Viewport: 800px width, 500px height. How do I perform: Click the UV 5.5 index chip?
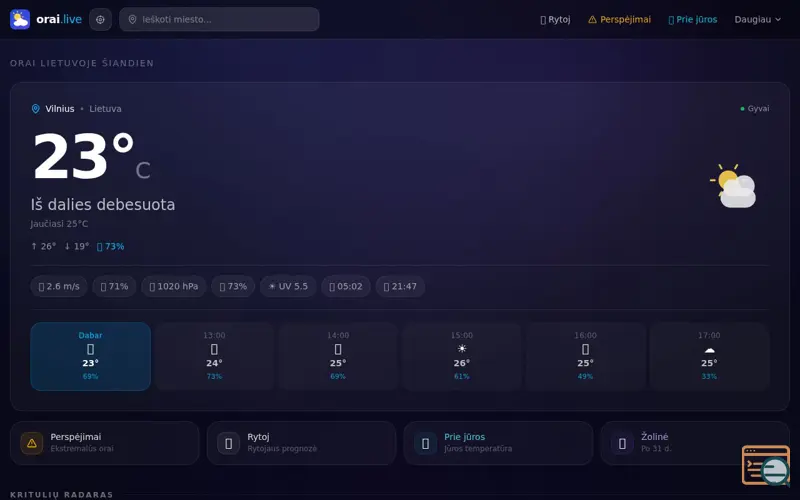(288, 286)
